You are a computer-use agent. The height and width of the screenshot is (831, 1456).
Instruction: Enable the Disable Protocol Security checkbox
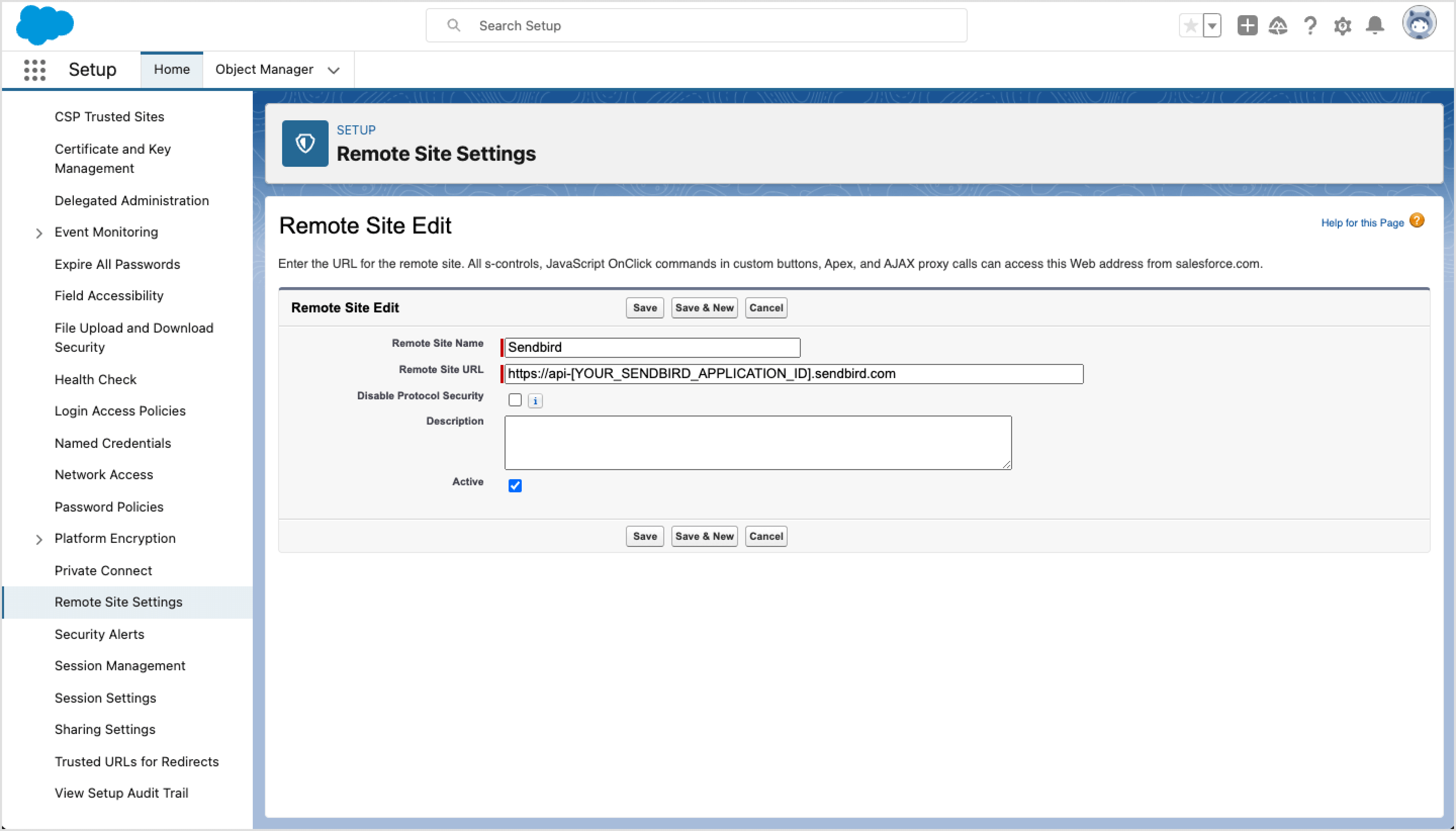click(515, 400)
